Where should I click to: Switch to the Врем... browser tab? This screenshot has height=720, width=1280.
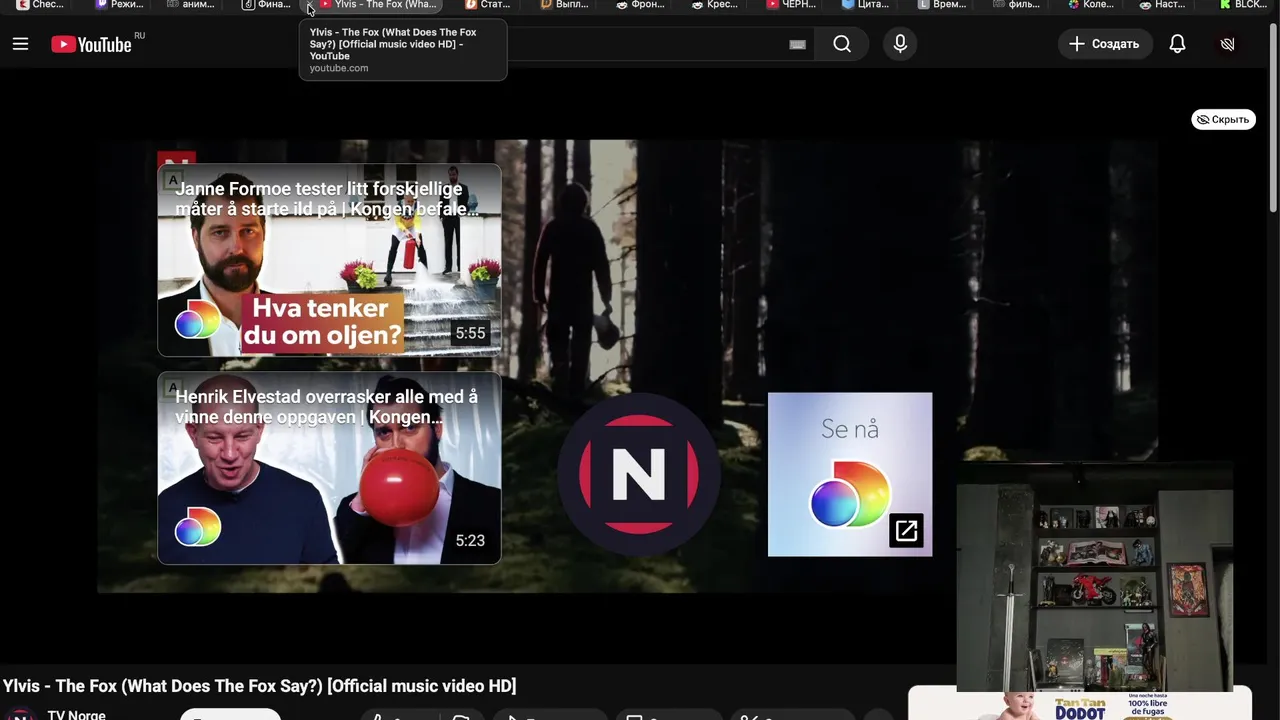pyautogui.click(x=943, y=5)
